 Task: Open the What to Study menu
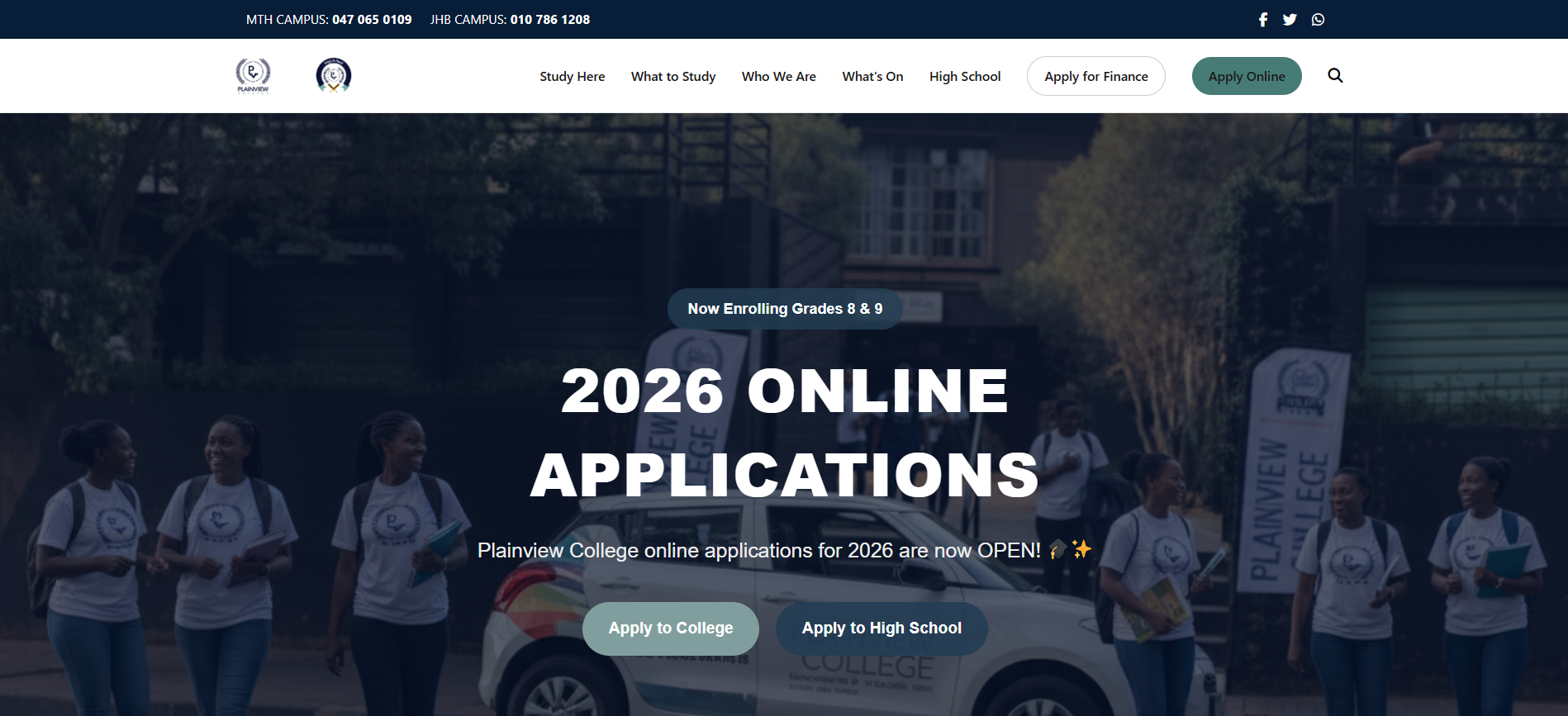click(x=673, y=76)
